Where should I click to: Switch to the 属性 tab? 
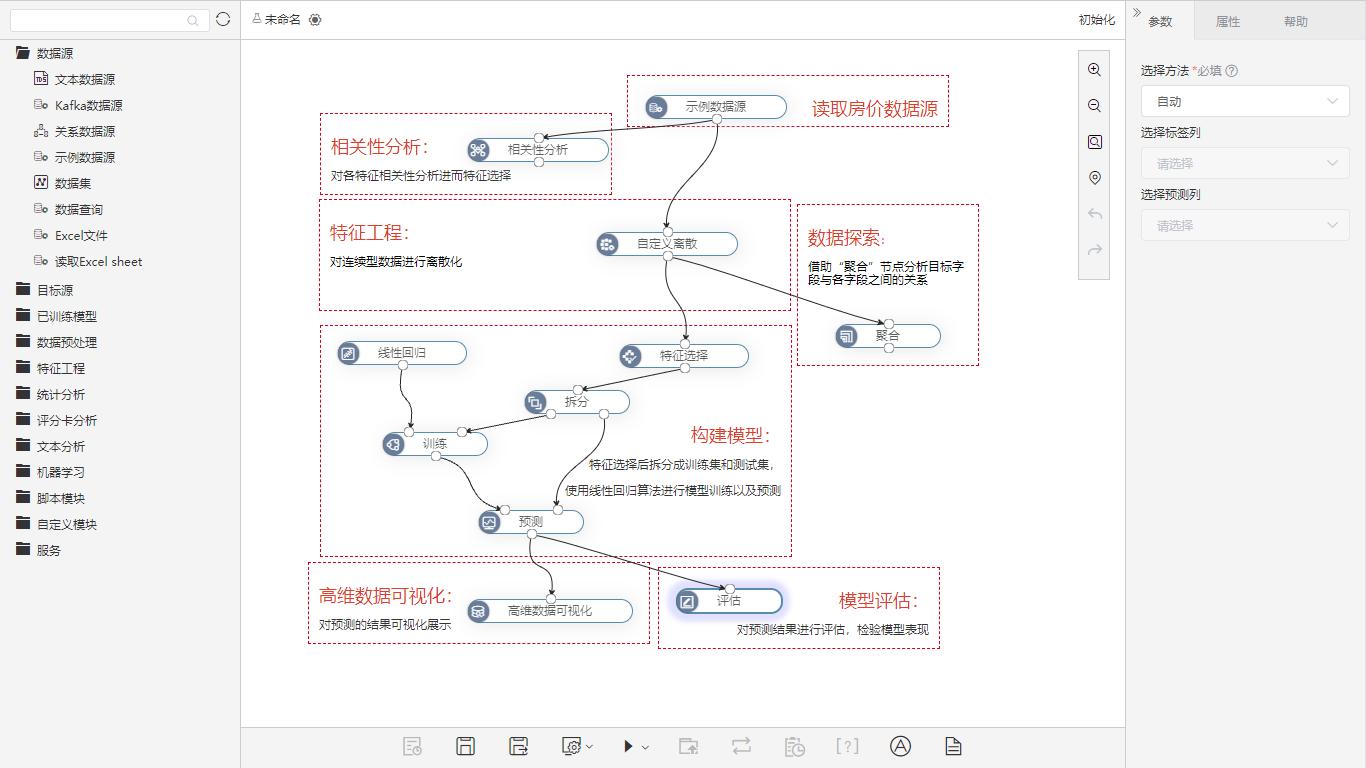[1227, 20]
